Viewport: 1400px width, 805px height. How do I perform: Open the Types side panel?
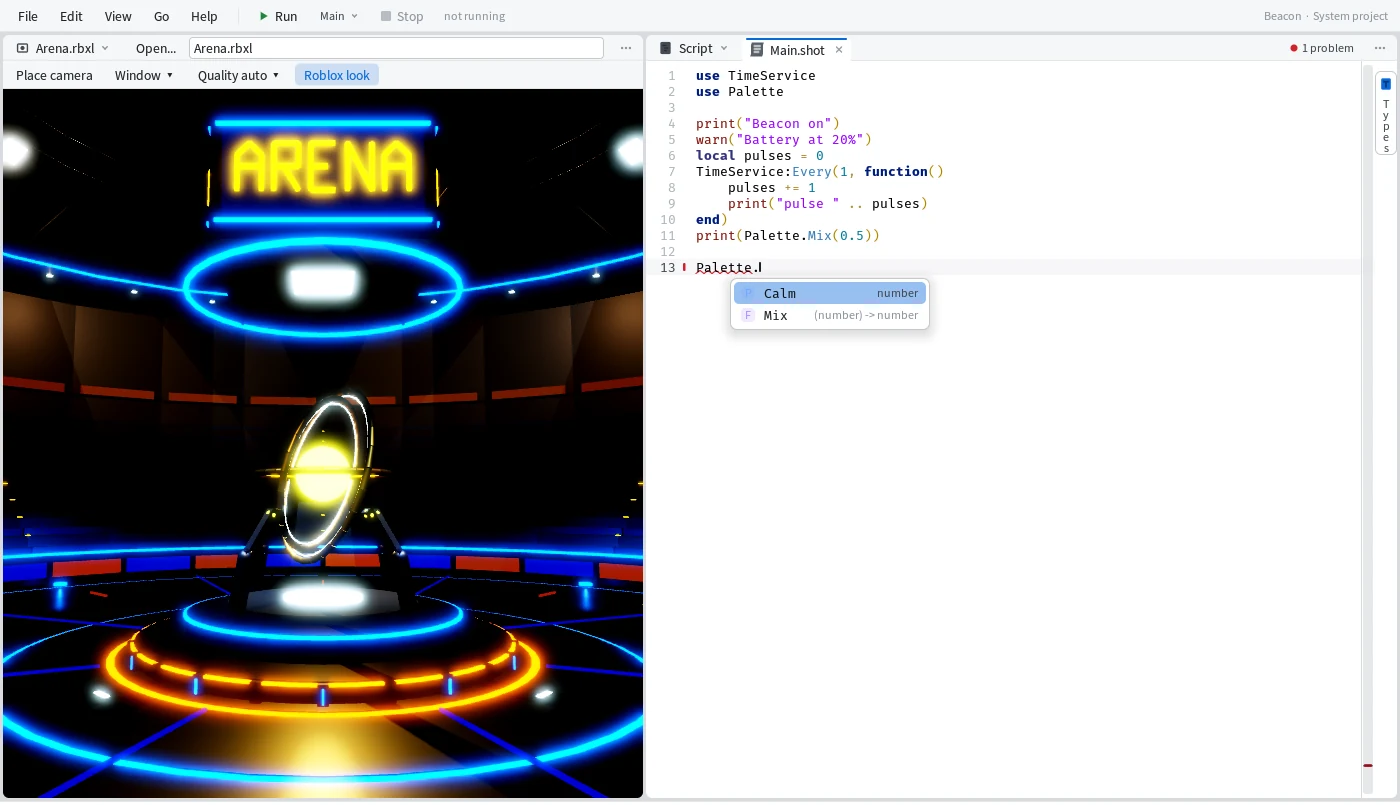1386,113
